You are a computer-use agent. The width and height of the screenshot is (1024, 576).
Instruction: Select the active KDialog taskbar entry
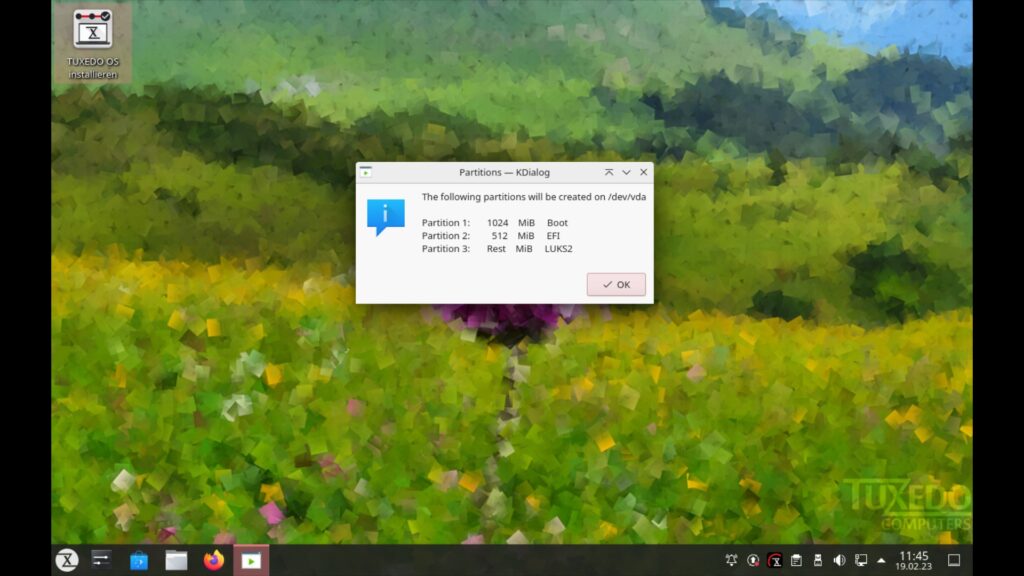[x=251, y=560]
